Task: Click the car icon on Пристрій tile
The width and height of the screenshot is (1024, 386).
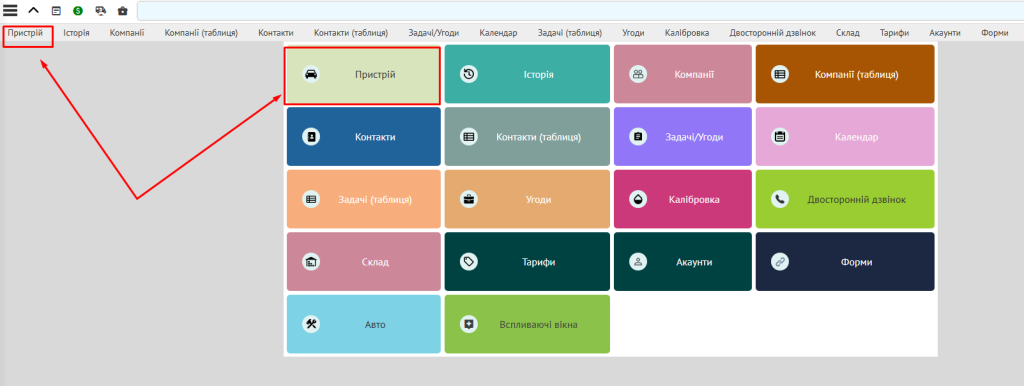Action: 312,74
